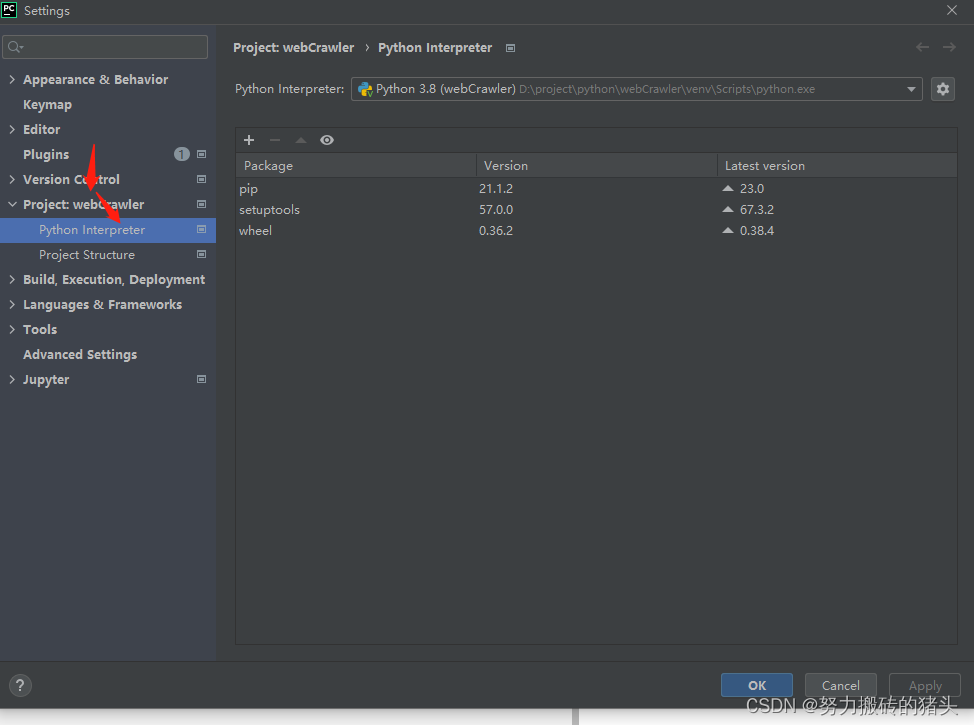Expand the Tools section

coord(12,329)
